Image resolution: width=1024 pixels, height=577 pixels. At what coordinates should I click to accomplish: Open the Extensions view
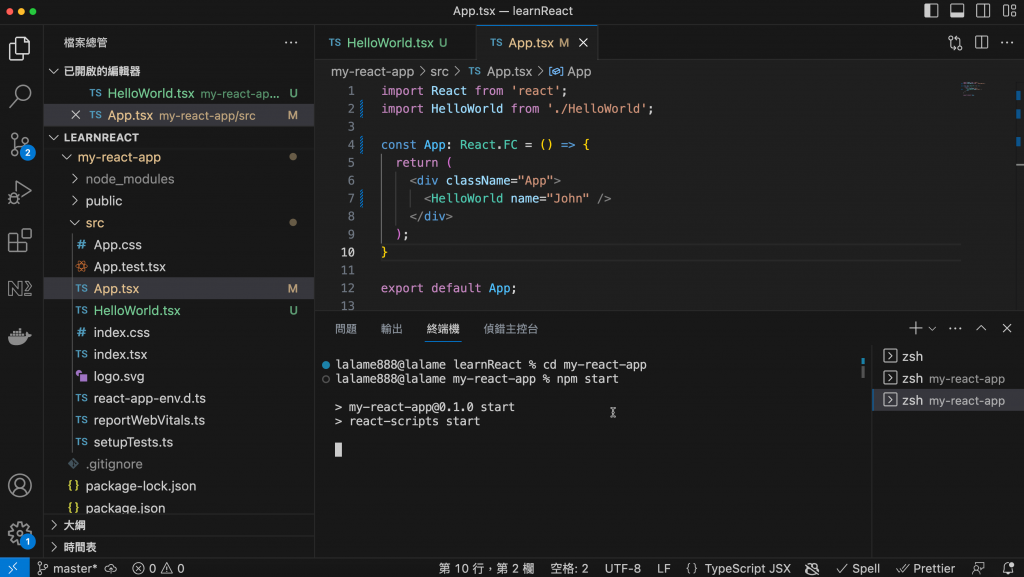coord(20,240)
